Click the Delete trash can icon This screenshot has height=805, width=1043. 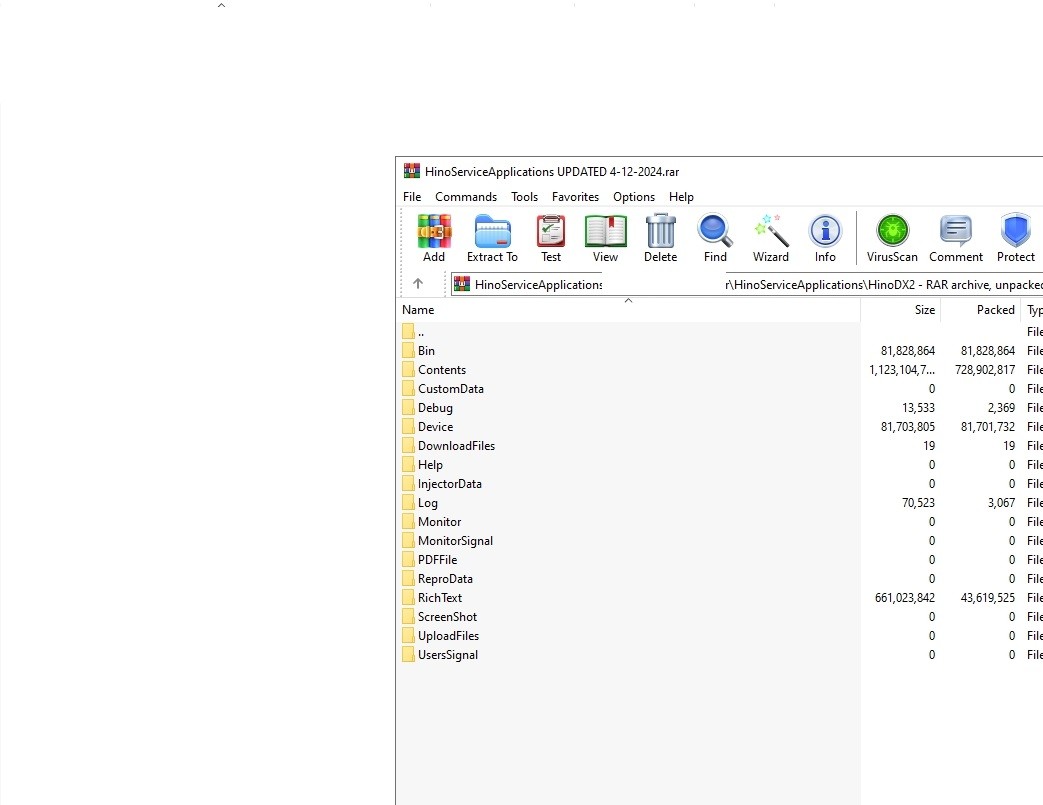(661, 232)
